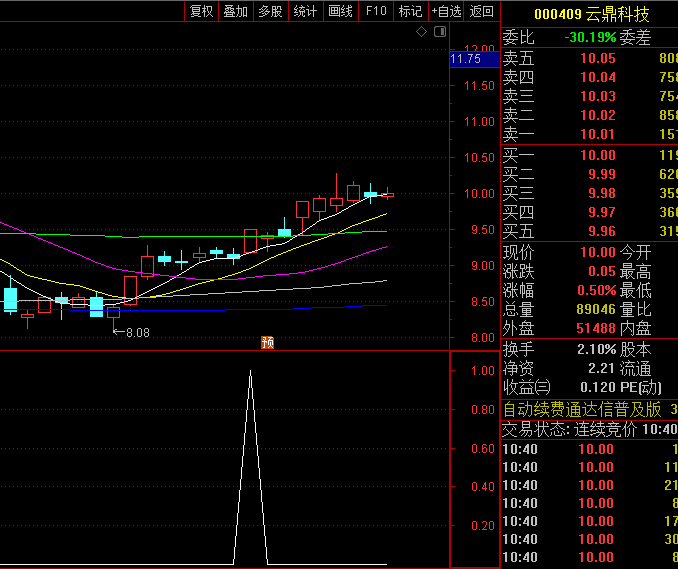Image resolution: width=678 pixels, height=569 pixels.
Task: Click the 自动续费通达信普及版 notice link
Action: tap(582, 409)
